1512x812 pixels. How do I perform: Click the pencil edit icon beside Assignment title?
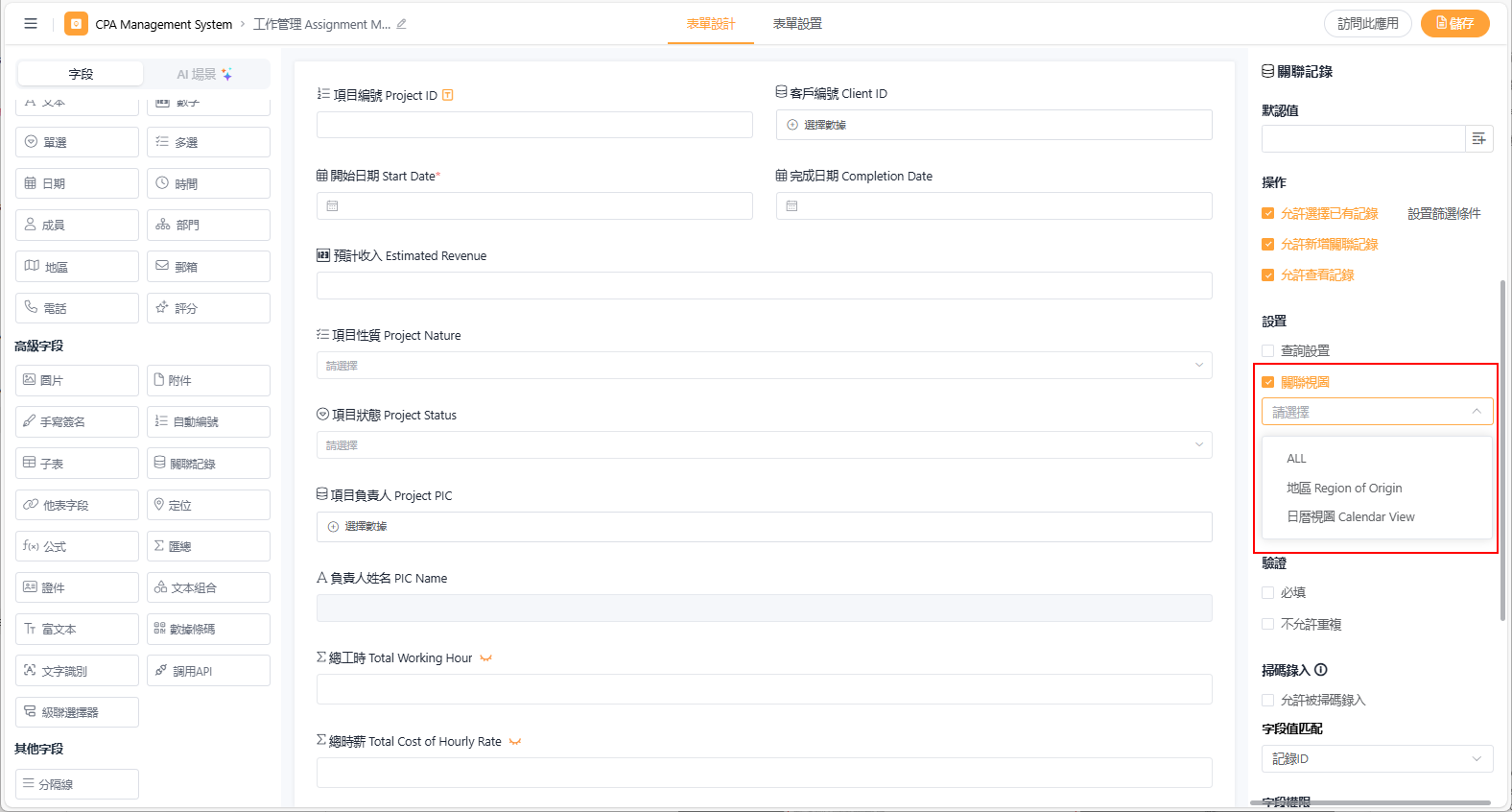tap(401, 24)
